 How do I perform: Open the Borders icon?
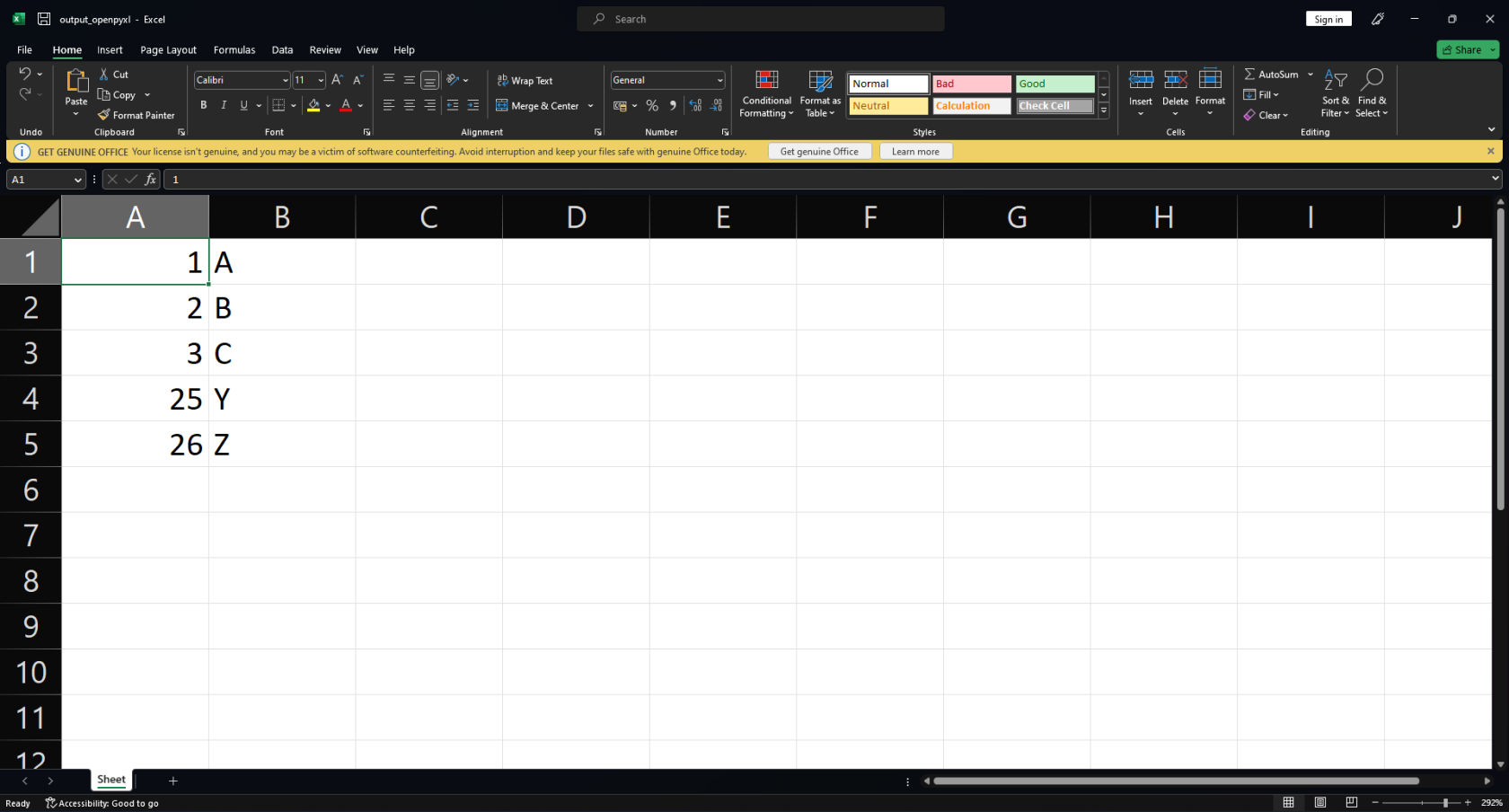[x=278, y=105]
